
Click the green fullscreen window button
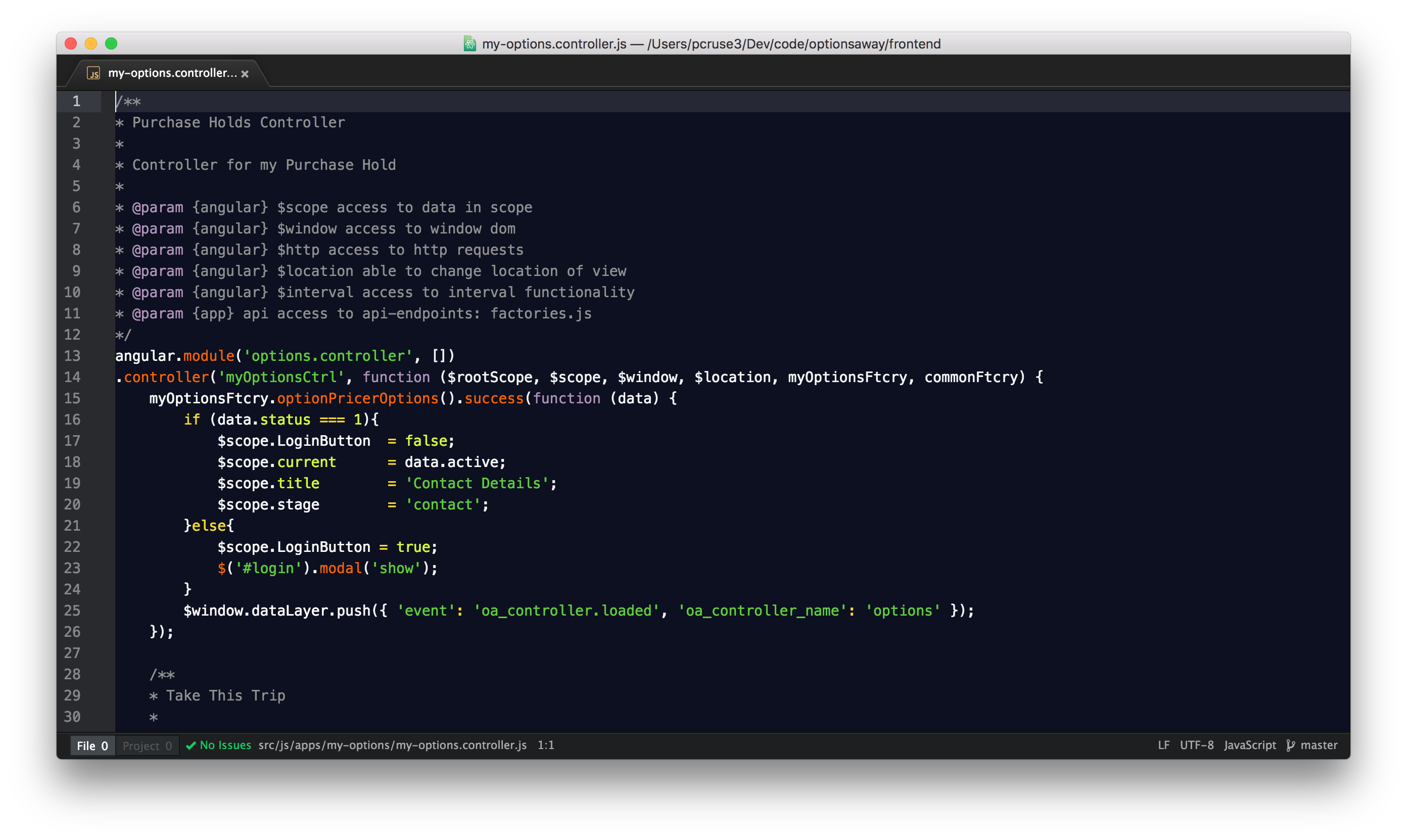point(111,43)
